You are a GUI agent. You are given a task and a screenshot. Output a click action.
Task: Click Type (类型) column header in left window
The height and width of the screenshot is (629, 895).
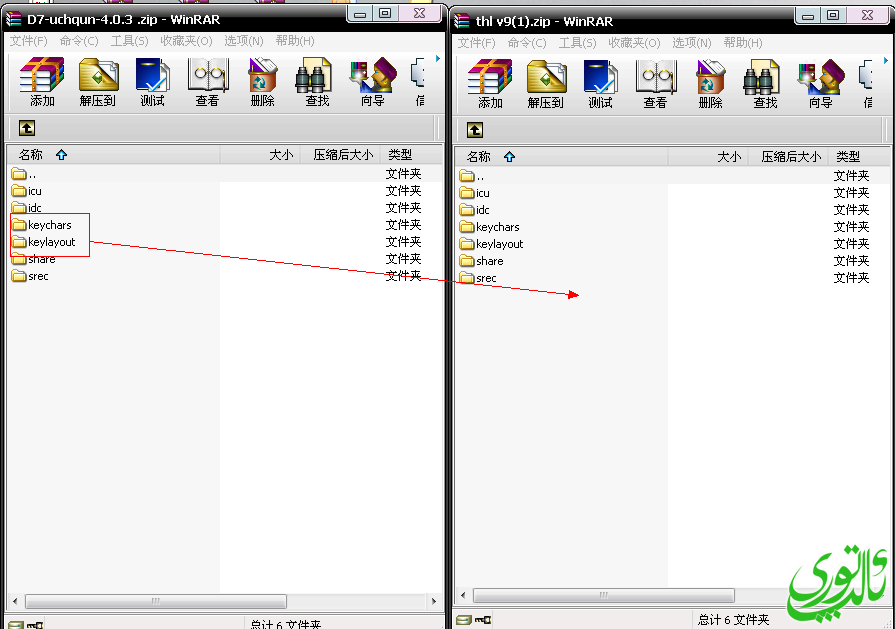click(400, 155)
